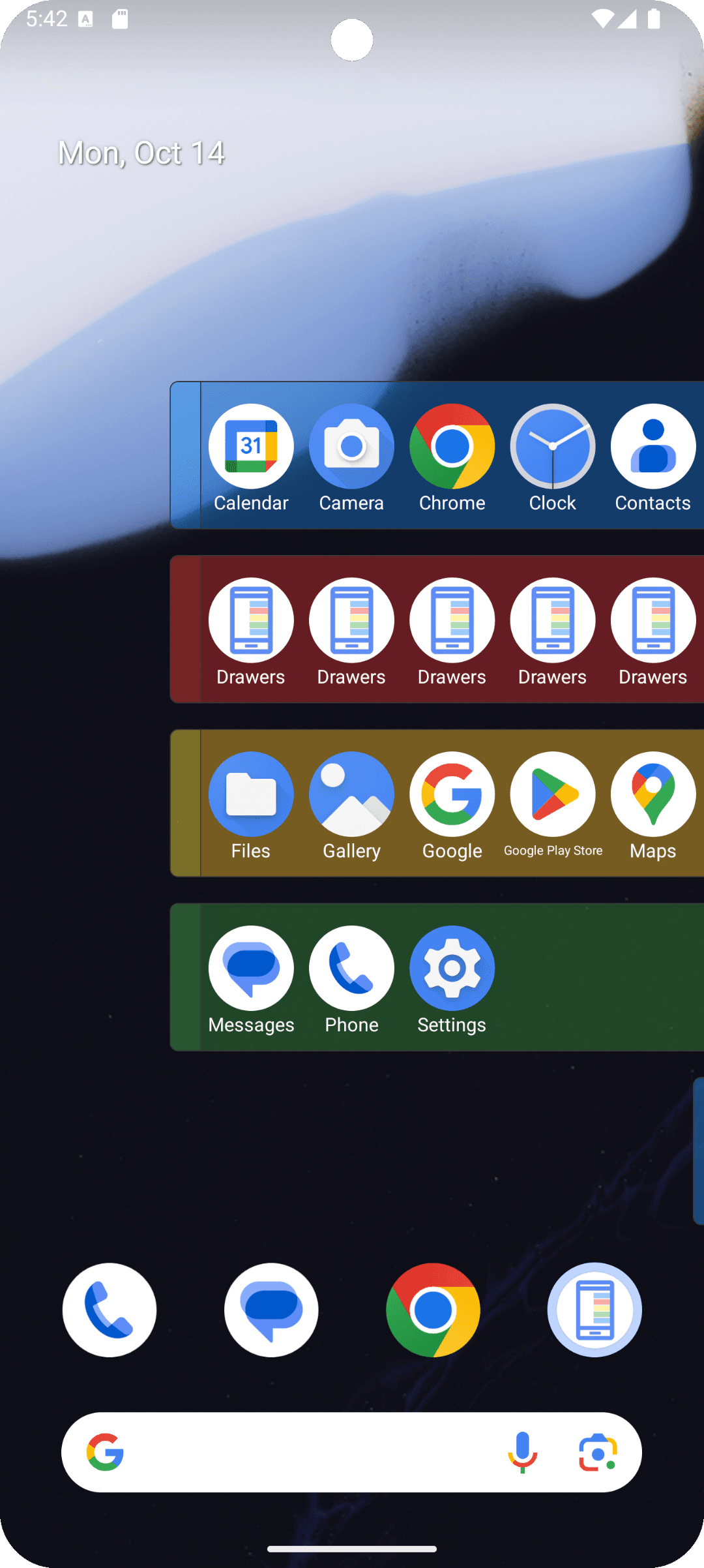Open the Files app

251,806
